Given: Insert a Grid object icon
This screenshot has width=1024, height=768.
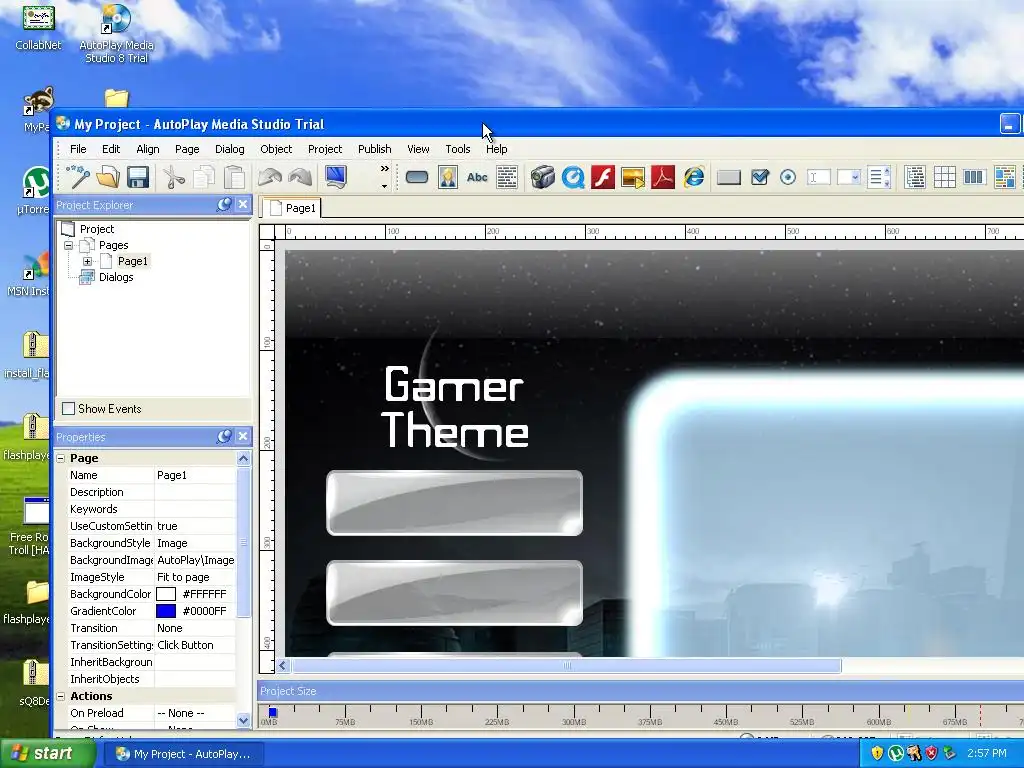Looking at the screenshot, I should click(x=944, y=177).
